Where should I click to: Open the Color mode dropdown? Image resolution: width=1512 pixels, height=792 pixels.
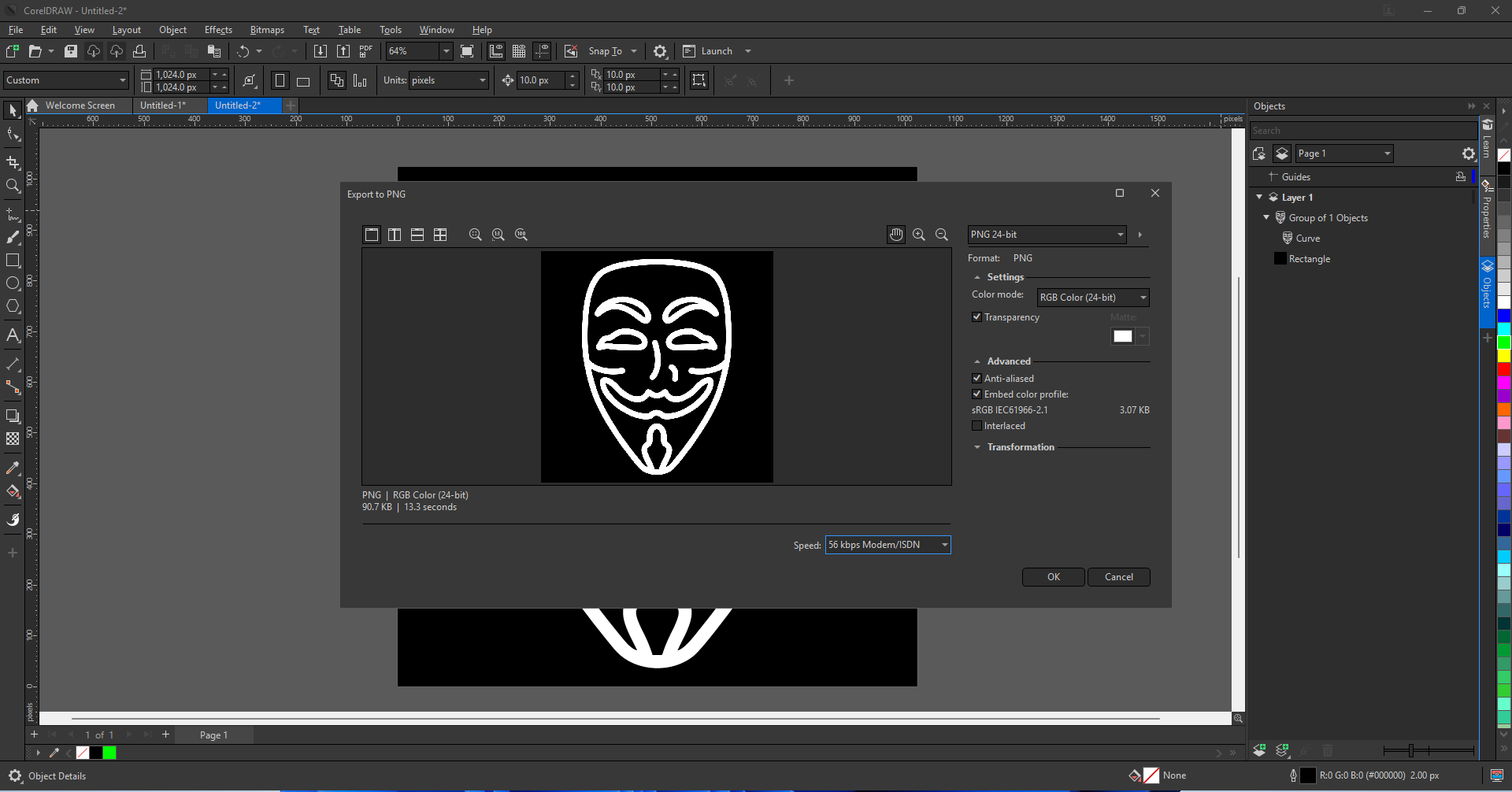point(1093,298)
